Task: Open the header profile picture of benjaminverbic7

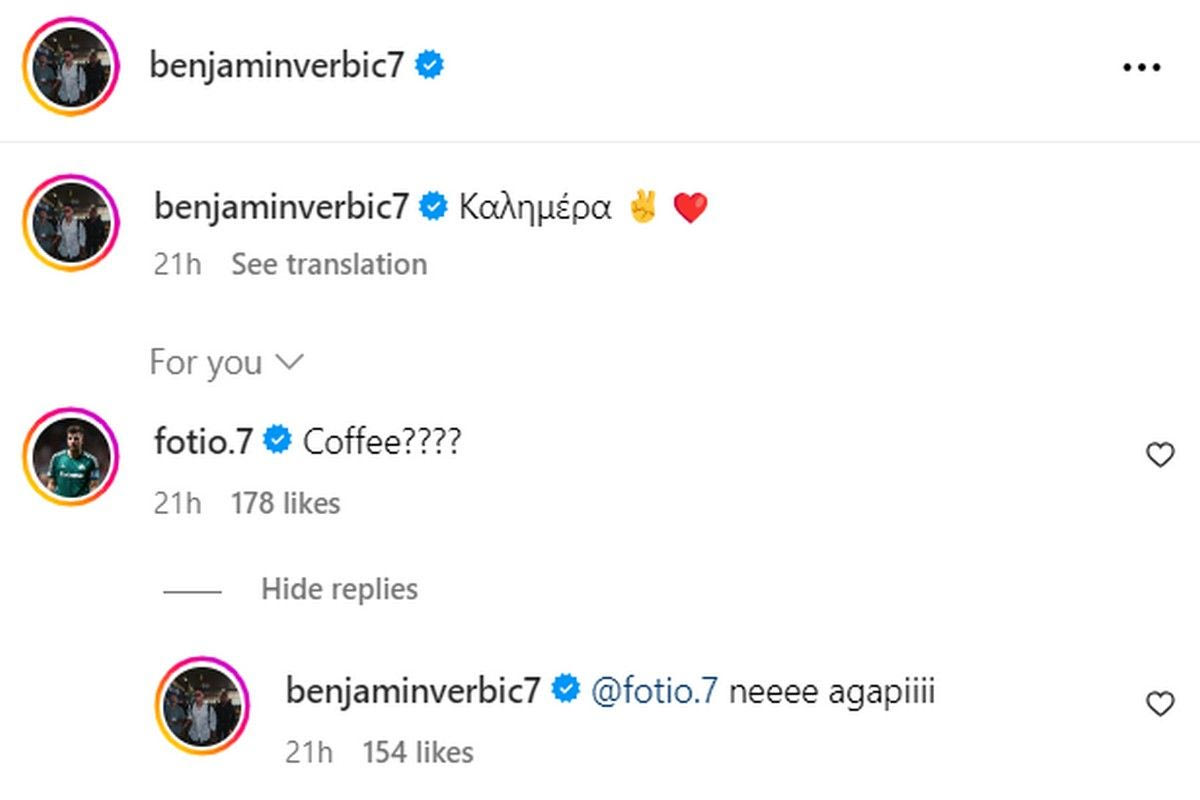Action: (x=70, y=68)
